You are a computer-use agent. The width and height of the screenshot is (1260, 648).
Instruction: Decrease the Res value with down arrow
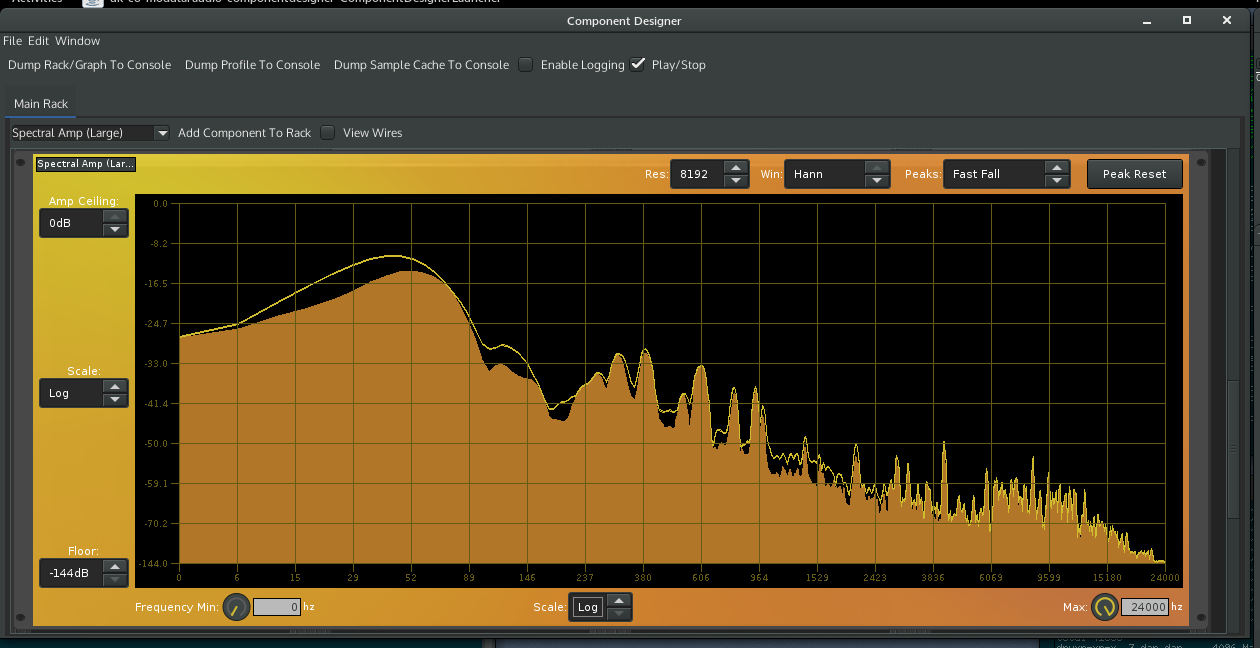tap(736, 181)
